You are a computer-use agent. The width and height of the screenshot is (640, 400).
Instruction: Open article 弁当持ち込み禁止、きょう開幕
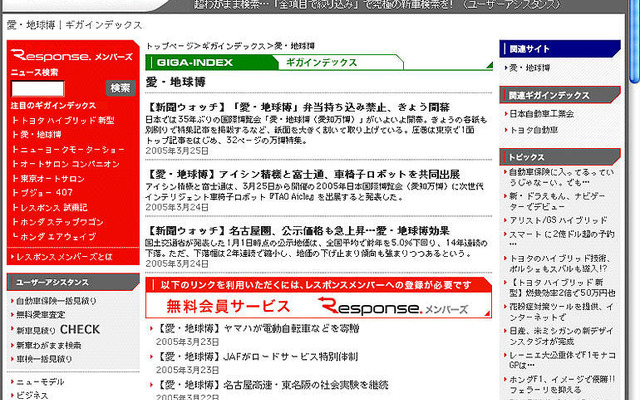click(298, 107)
